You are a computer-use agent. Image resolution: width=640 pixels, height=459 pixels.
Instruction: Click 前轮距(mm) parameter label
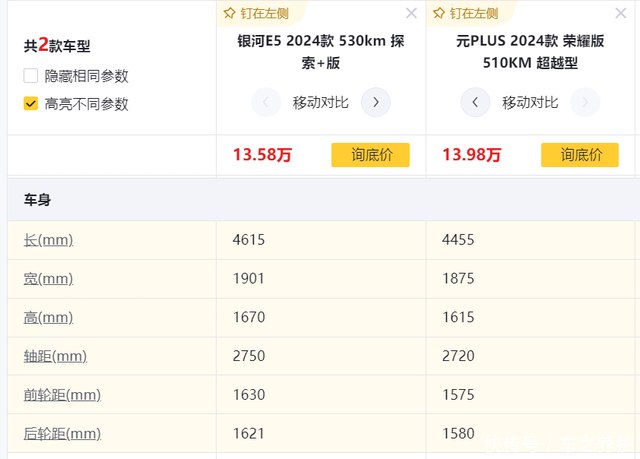point(62,395)
